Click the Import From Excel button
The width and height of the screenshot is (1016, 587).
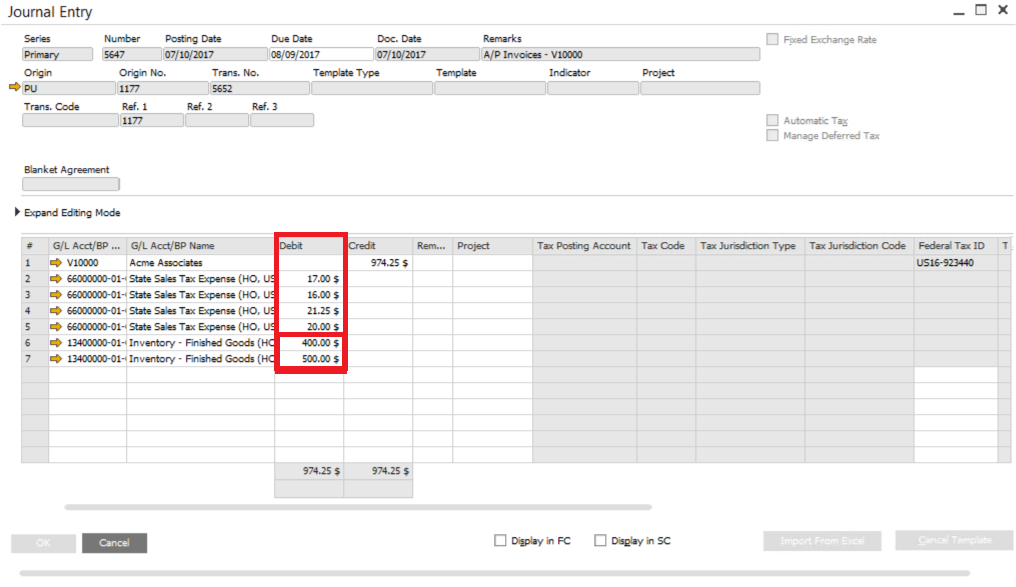[x=821, y=540]
